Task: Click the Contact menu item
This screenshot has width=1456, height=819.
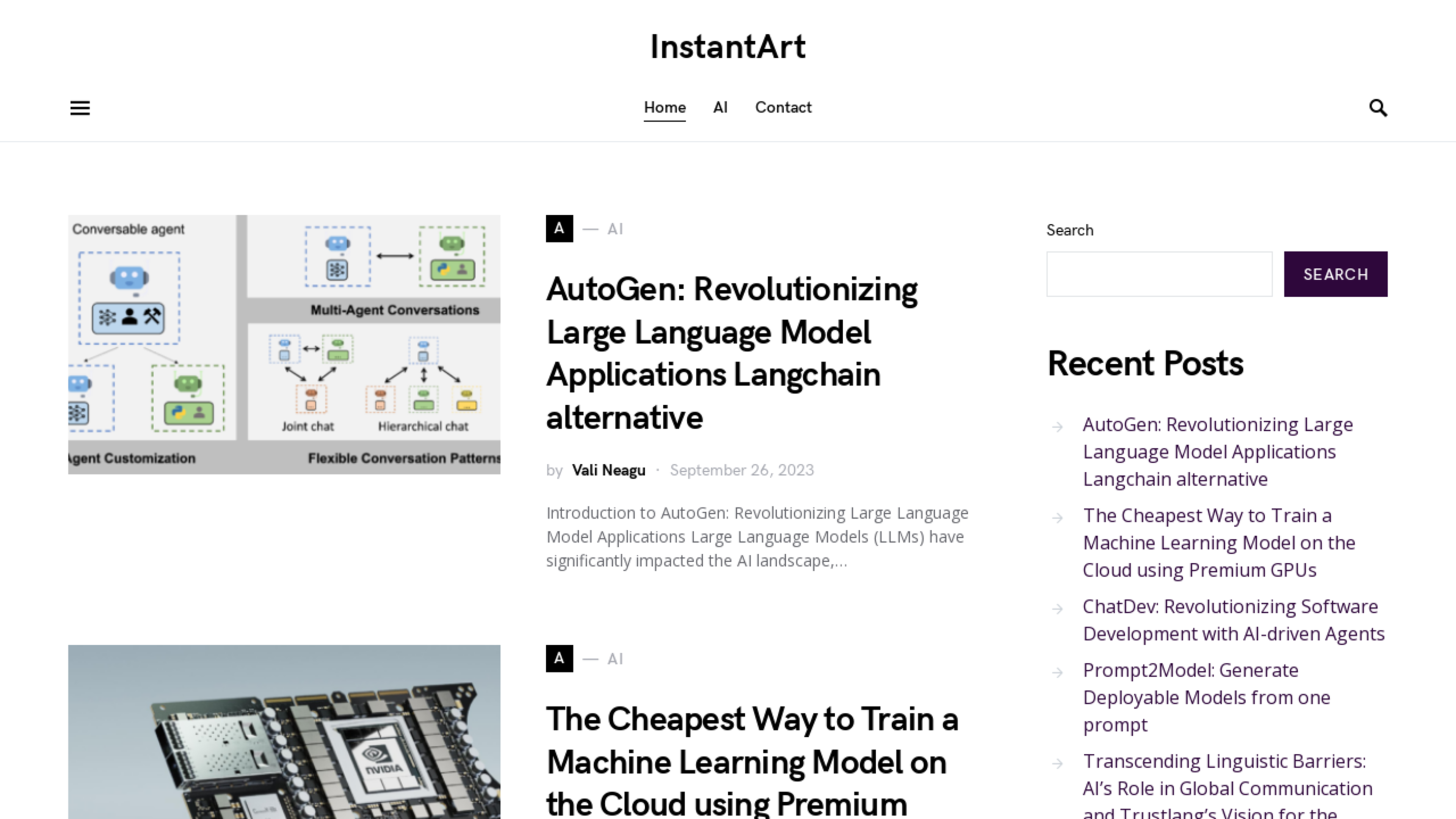Action: pyautogui.click(x=783, y=107)
